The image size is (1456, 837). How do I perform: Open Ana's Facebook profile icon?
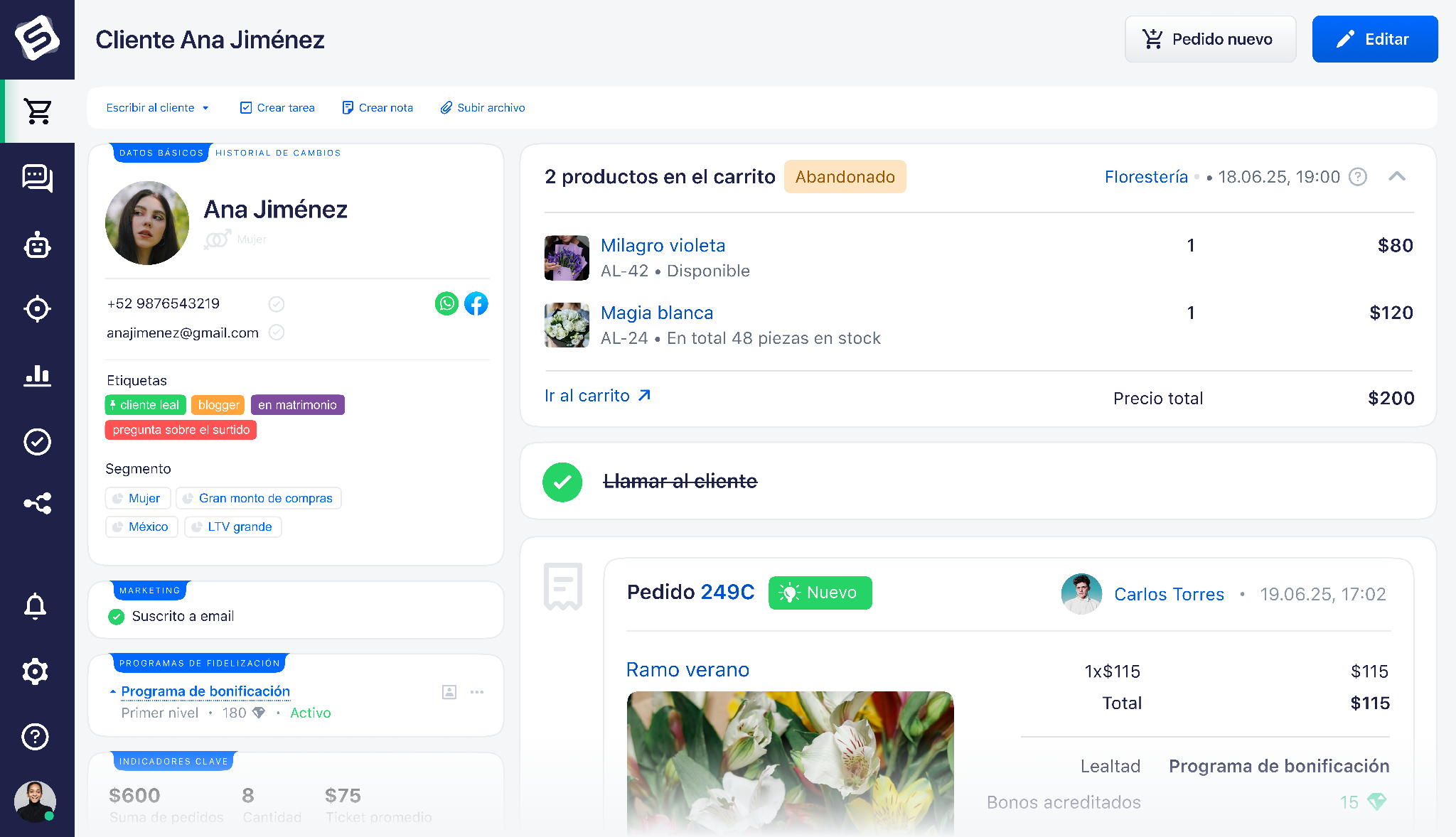click(476, 303)
